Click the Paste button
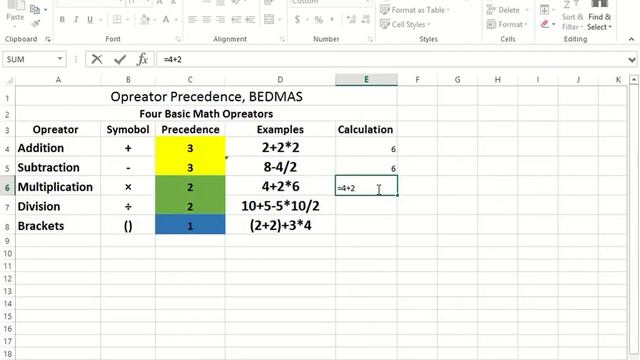Screen dimensions: 640x360 [15, 14]
